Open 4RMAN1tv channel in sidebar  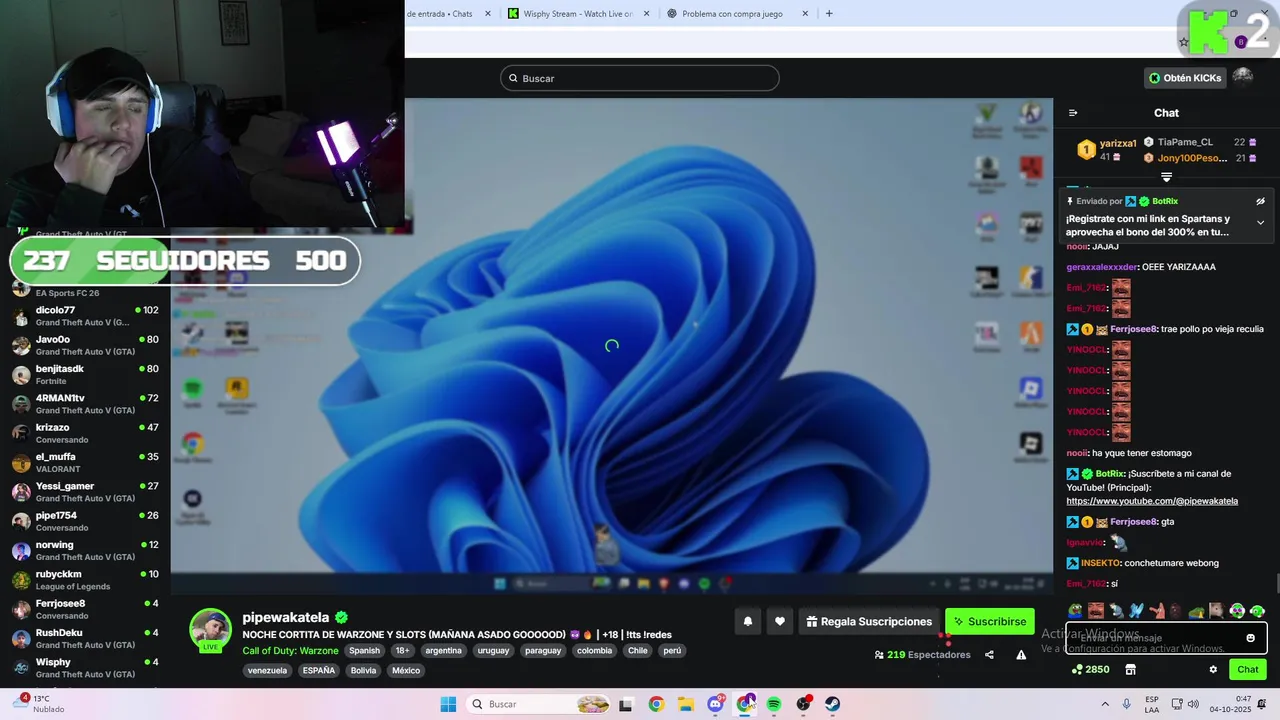(x=85, y=404)
